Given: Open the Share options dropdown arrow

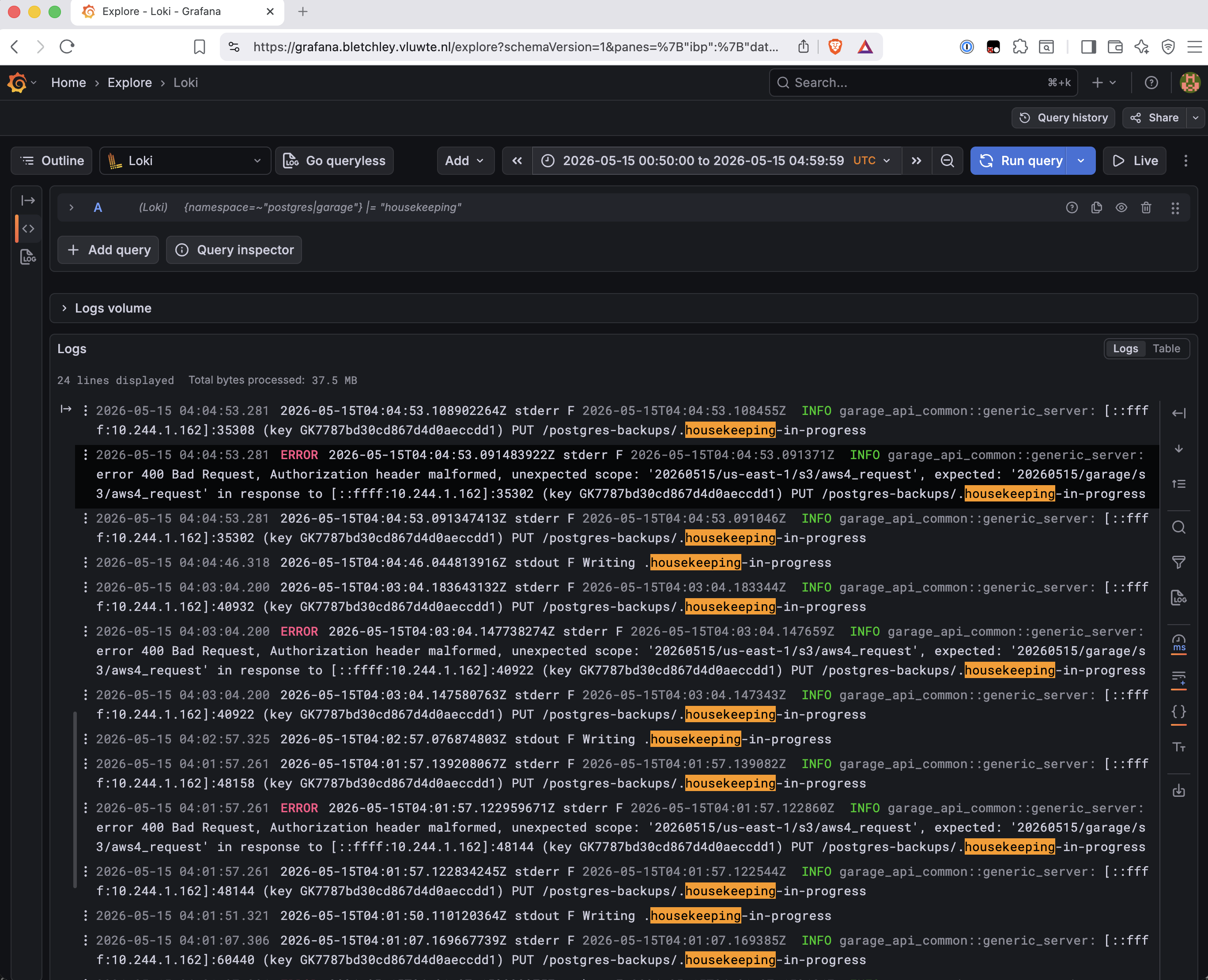Looking at the screenshot, I should coord(1195,118).
